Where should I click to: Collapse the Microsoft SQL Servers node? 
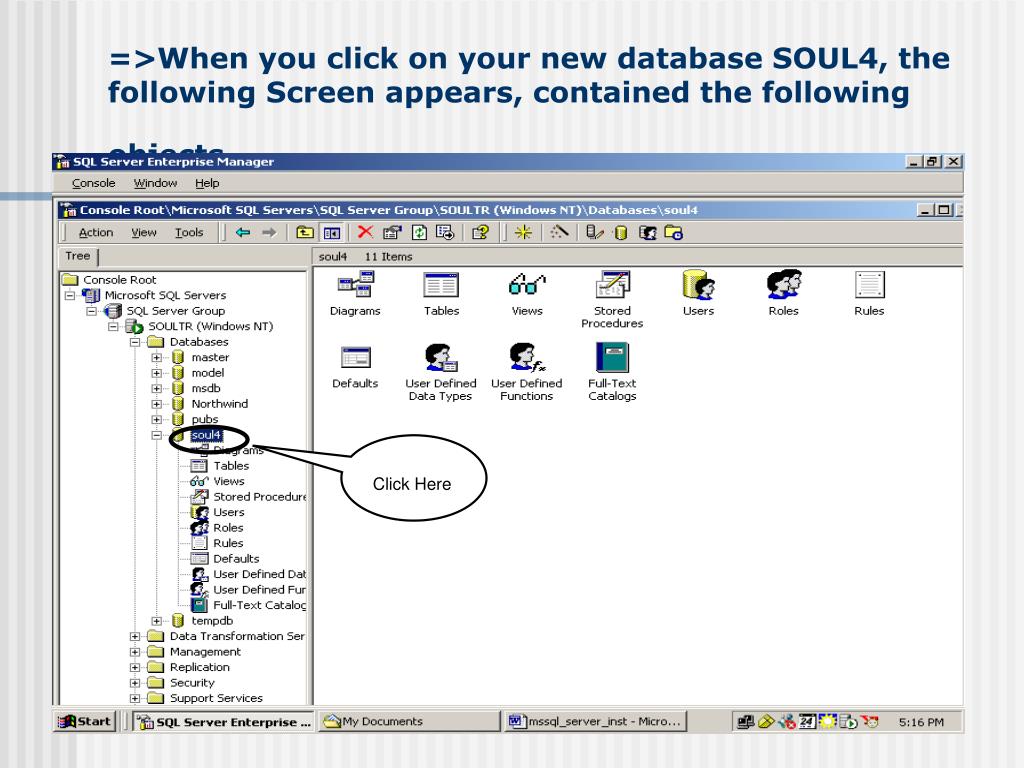point(70,296)
